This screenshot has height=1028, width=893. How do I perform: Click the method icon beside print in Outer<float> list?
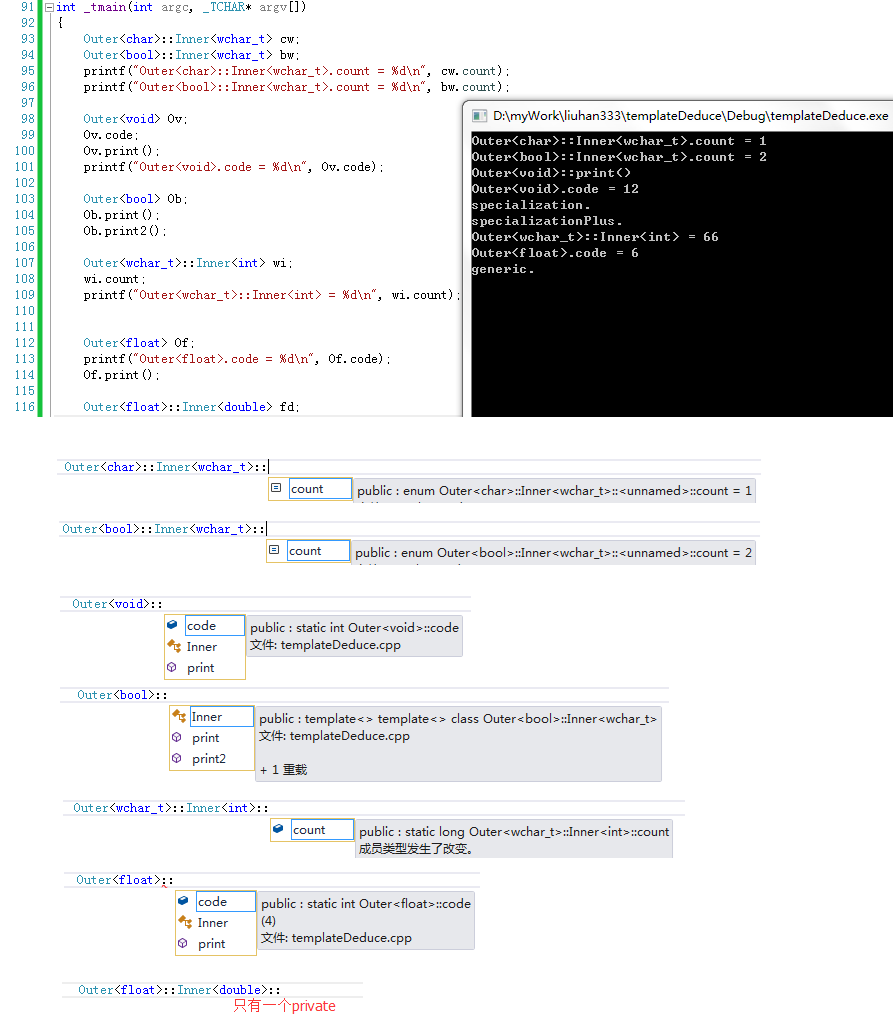pos(183,943)
